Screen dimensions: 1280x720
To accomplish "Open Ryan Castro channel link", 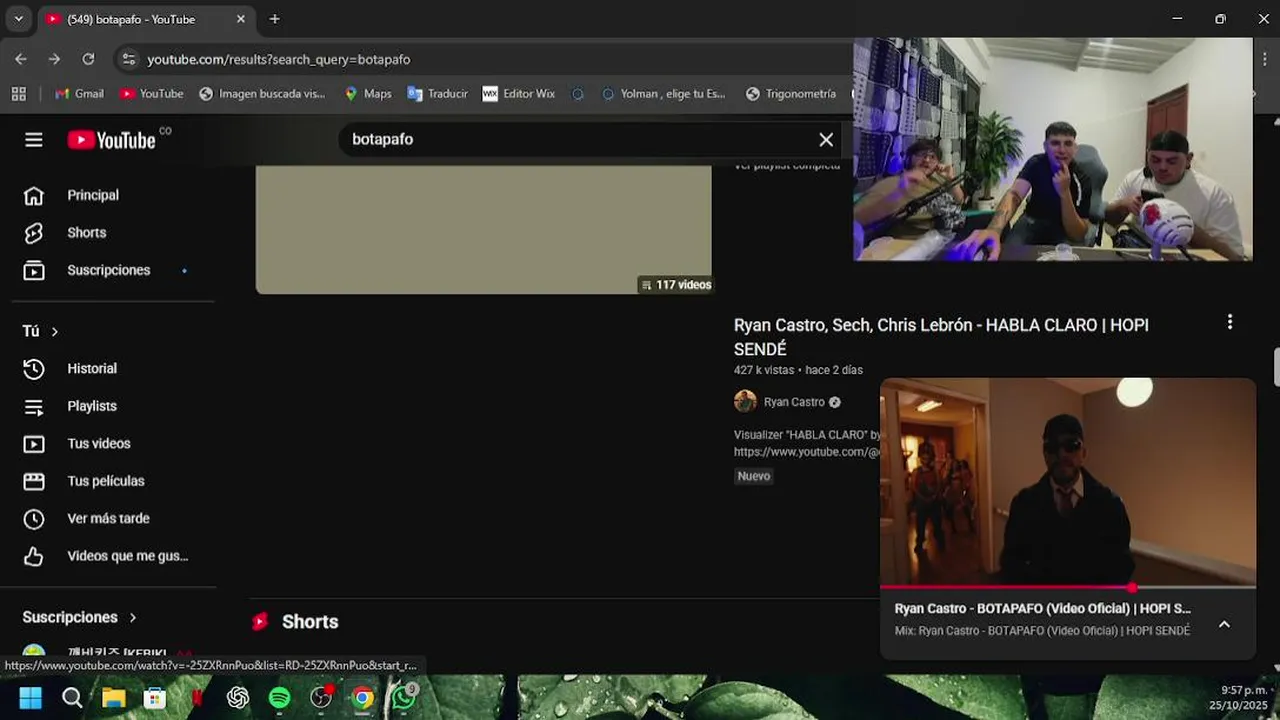I will pyautogui.click(x=794, y=402).
